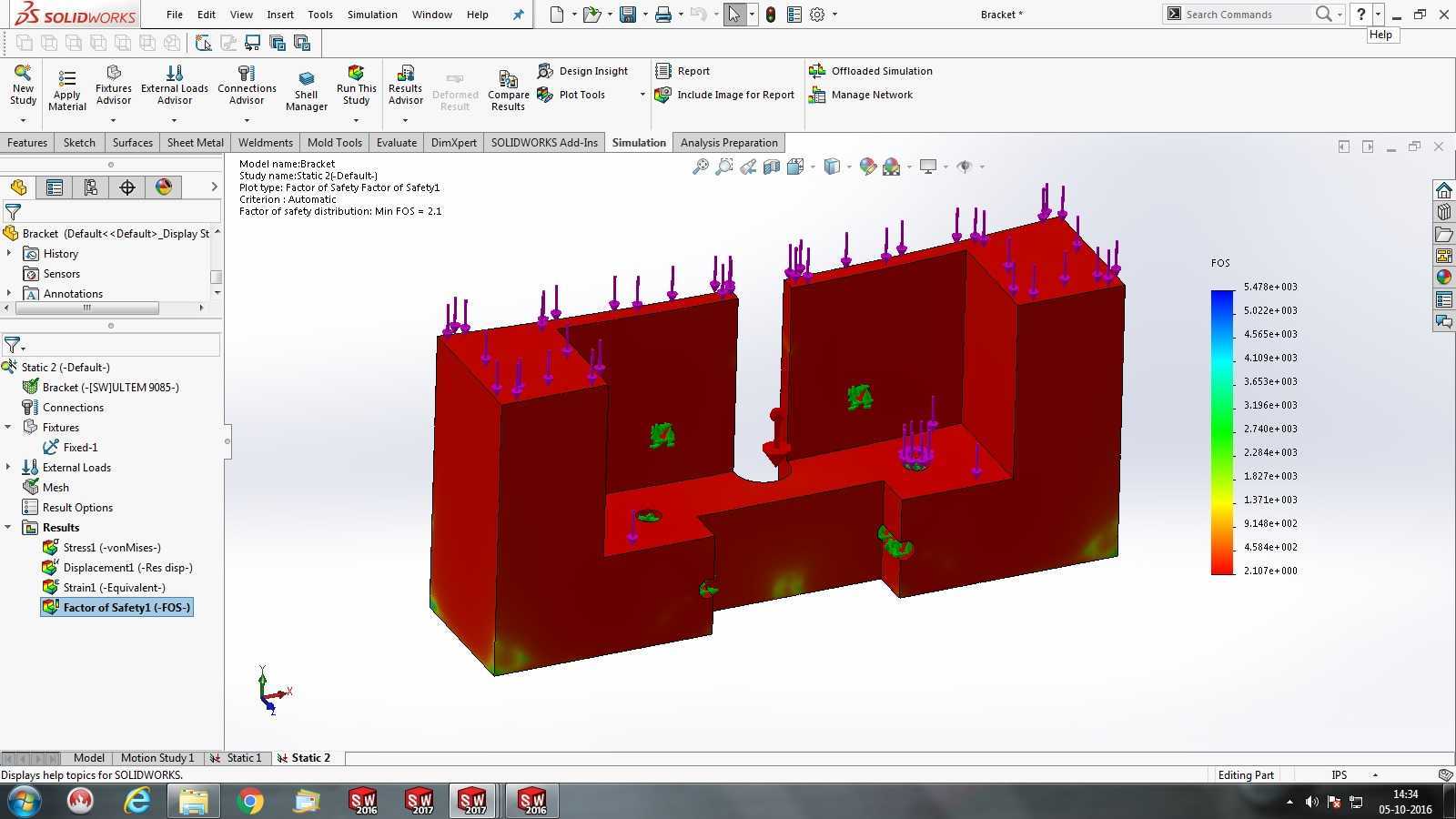Open the DimXpertManager tab
The width and height of the screenshot is (1456, 819).
click(x=127, y=187)
